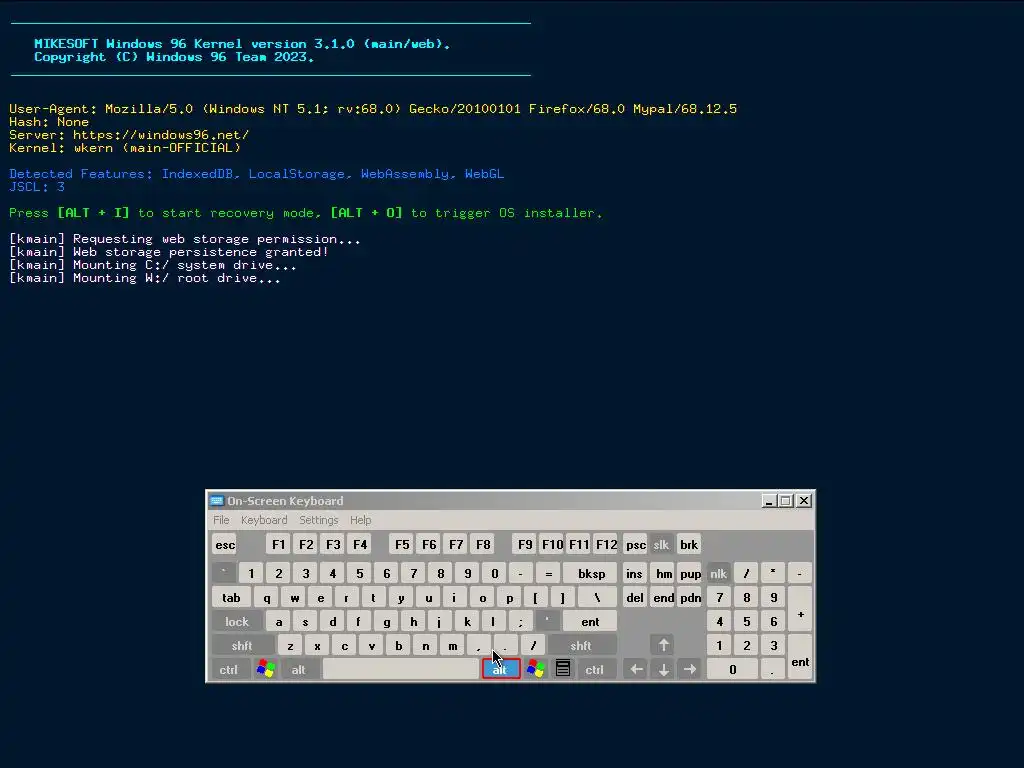
Task: Click the psc print screen key
Action: (x=635, y=545)
